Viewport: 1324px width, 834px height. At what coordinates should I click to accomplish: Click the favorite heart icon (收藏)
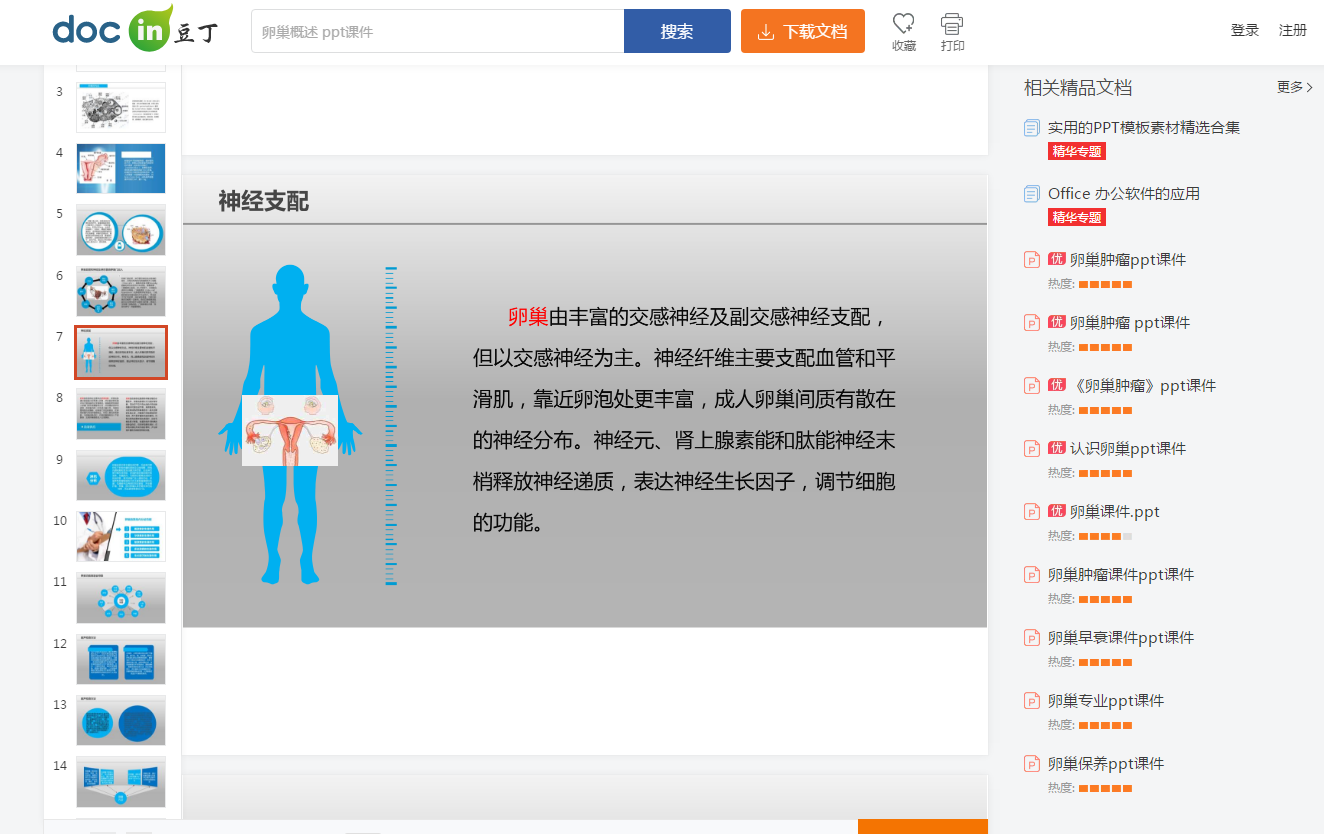pyautogui.click(x=903, y=23)
